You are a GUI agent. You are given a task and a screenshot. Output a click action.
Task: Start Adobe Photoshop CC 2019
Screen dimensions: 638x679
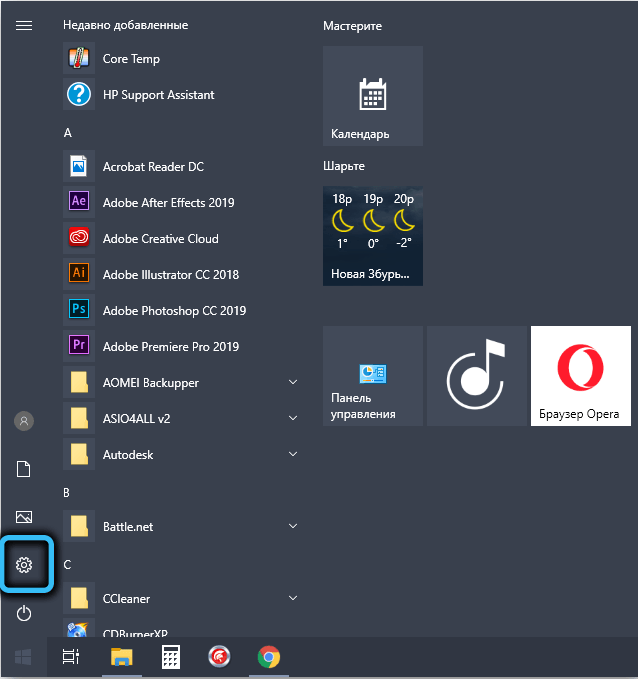click(x=181, y=310)
